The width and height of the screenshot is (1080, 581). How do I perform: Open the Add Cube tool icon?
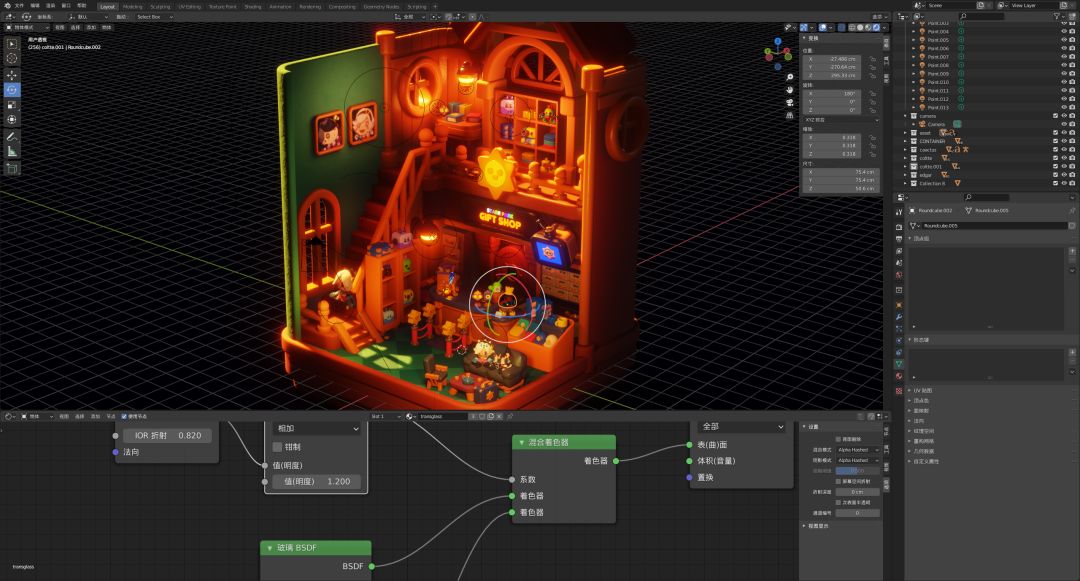pos(12,169)
